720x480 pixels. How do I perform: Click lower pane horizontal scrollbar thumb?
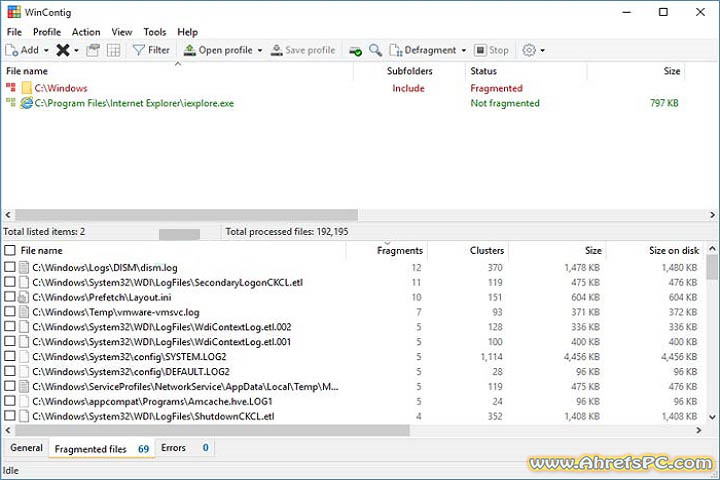(x=212, y=430)
